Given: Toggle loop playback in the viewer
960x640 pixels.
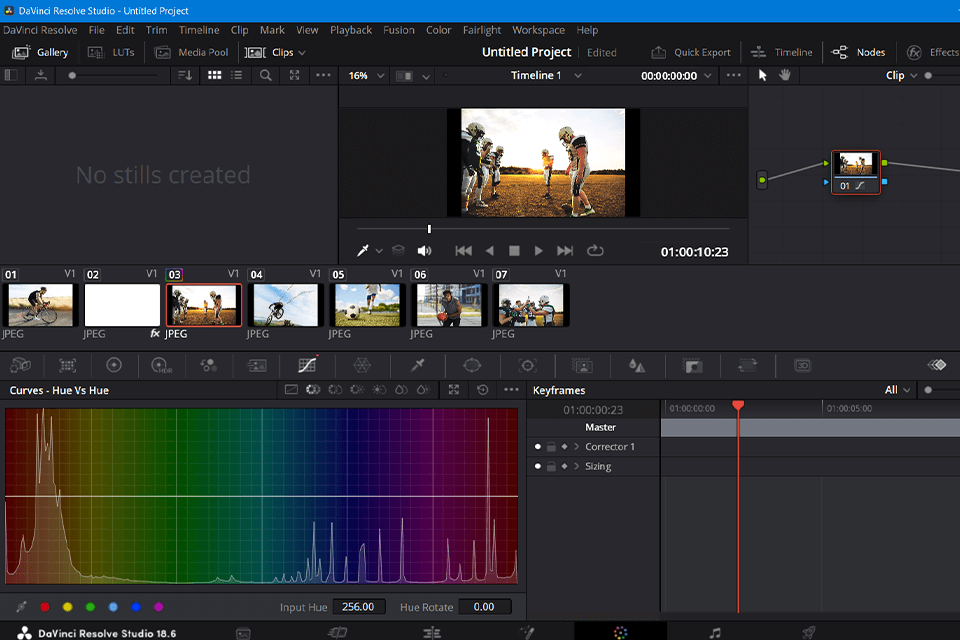Looking at the screenshot, I should (x=596, y=251).
